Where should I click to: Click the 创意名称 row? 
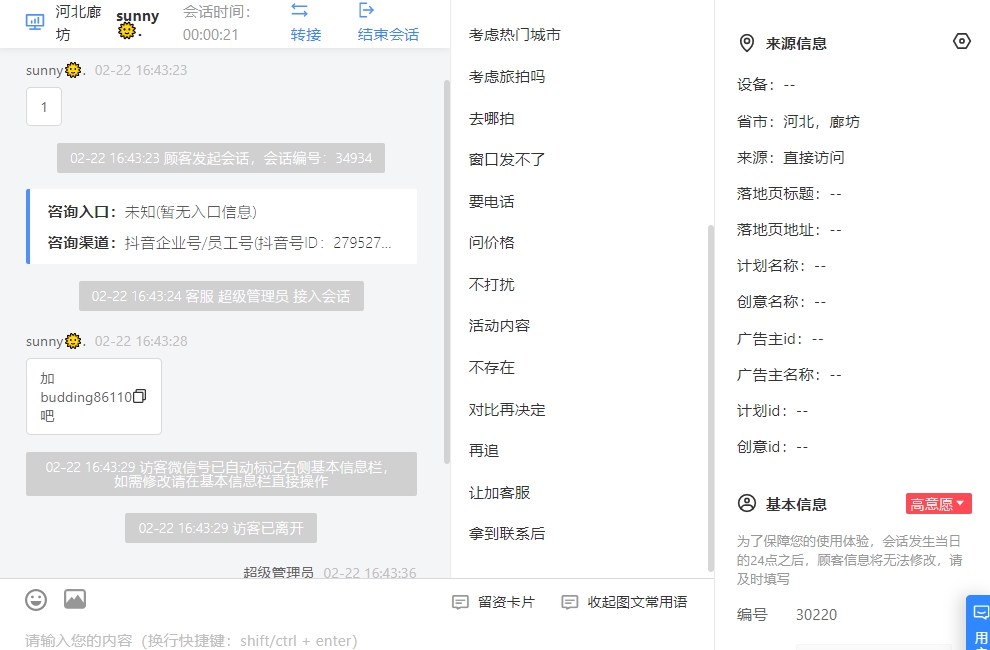(782, 302)
